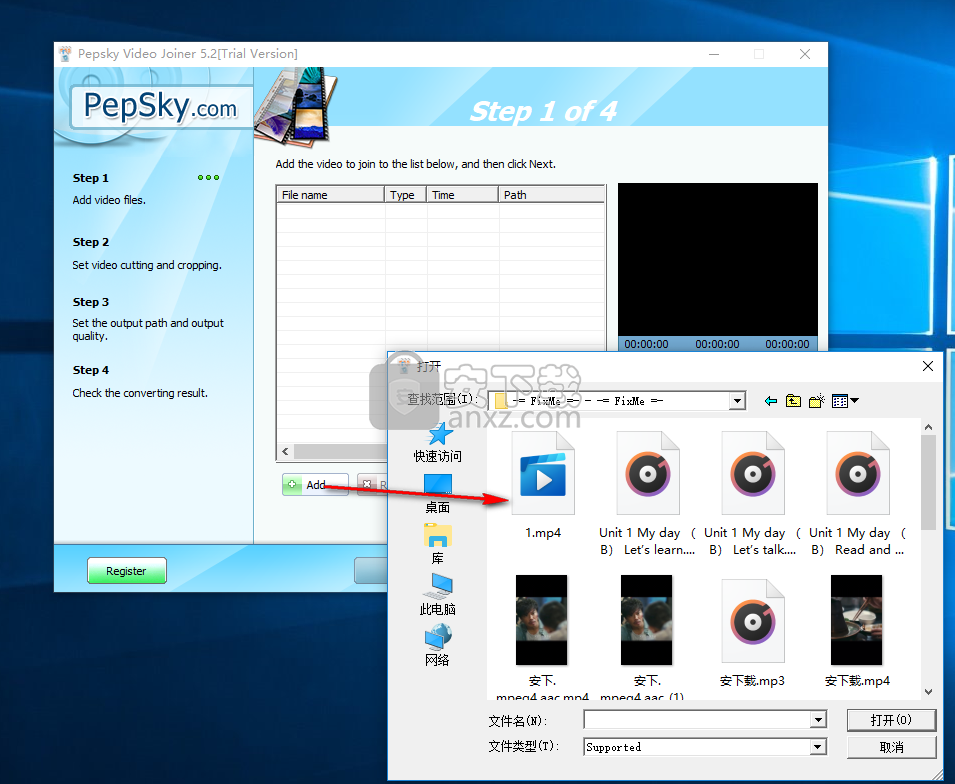The width and height of the screenshot is (955, 784).
Task: Click the video preview area
Action: pyautogui.click(x=717, y=260)
